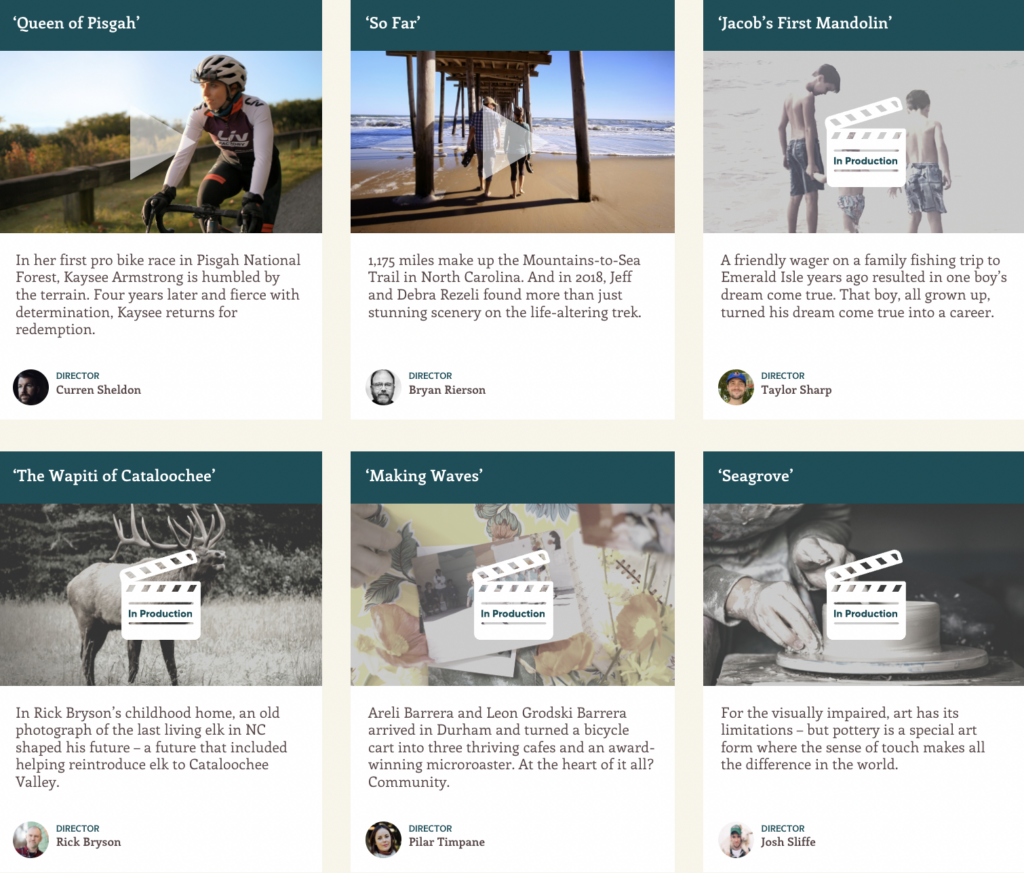The height and width of the screenshot is (873, 1024).
Task: Click the clapperboard icon on 'Jacob's First Mandolin'
Action: [x=865, y=142]
